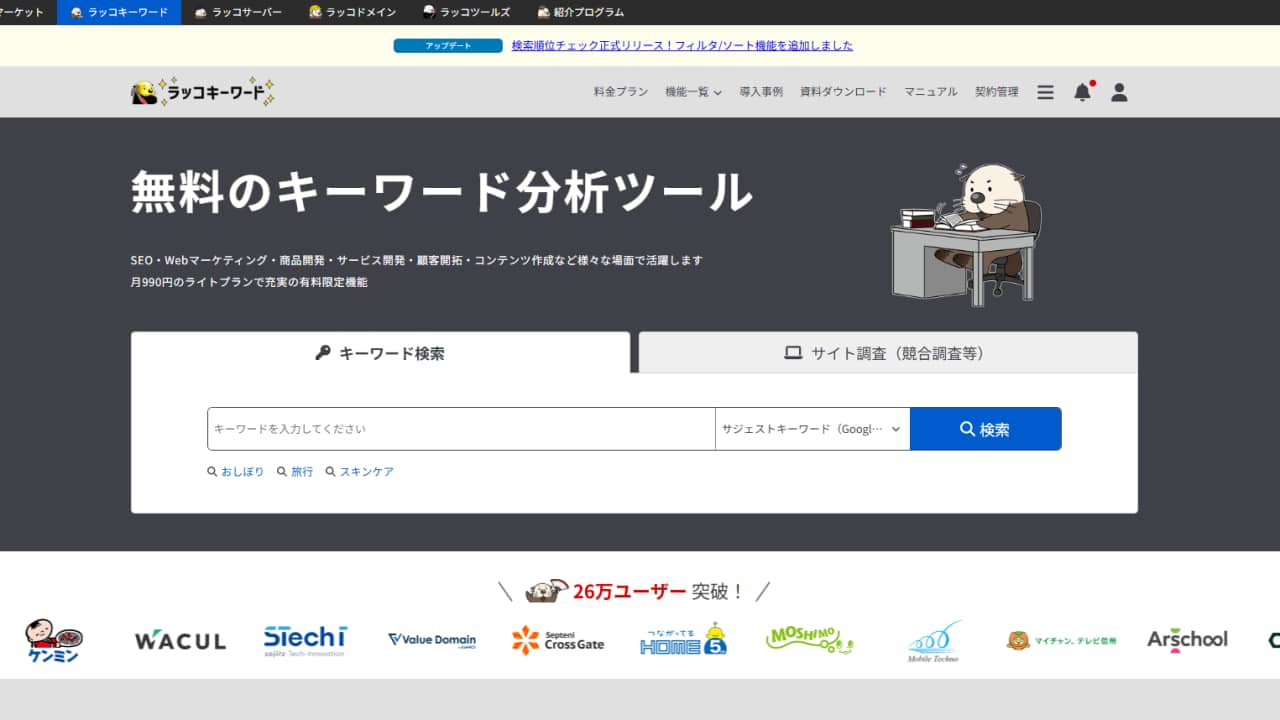Click the HOME5 logo
This screenshot has width=1280, height=720.
(x=684, y=639)
